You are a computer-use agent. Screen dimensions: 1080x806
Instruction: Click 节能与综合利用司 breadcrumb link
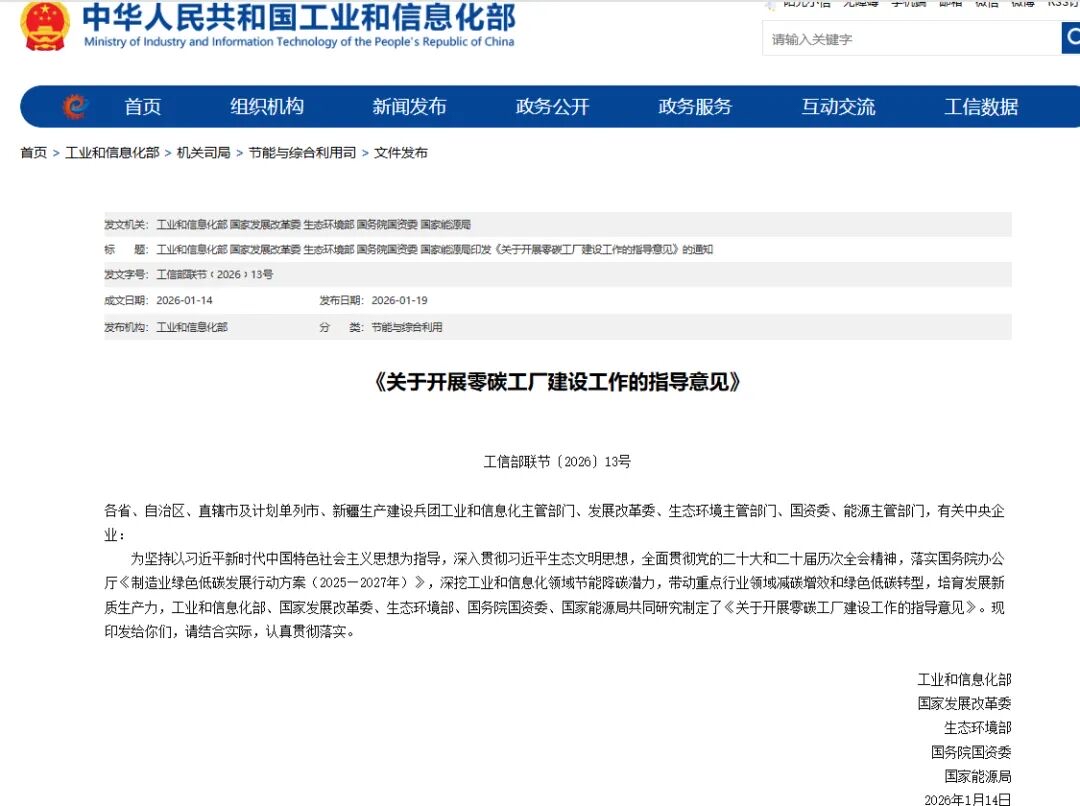tap(302, 153)
